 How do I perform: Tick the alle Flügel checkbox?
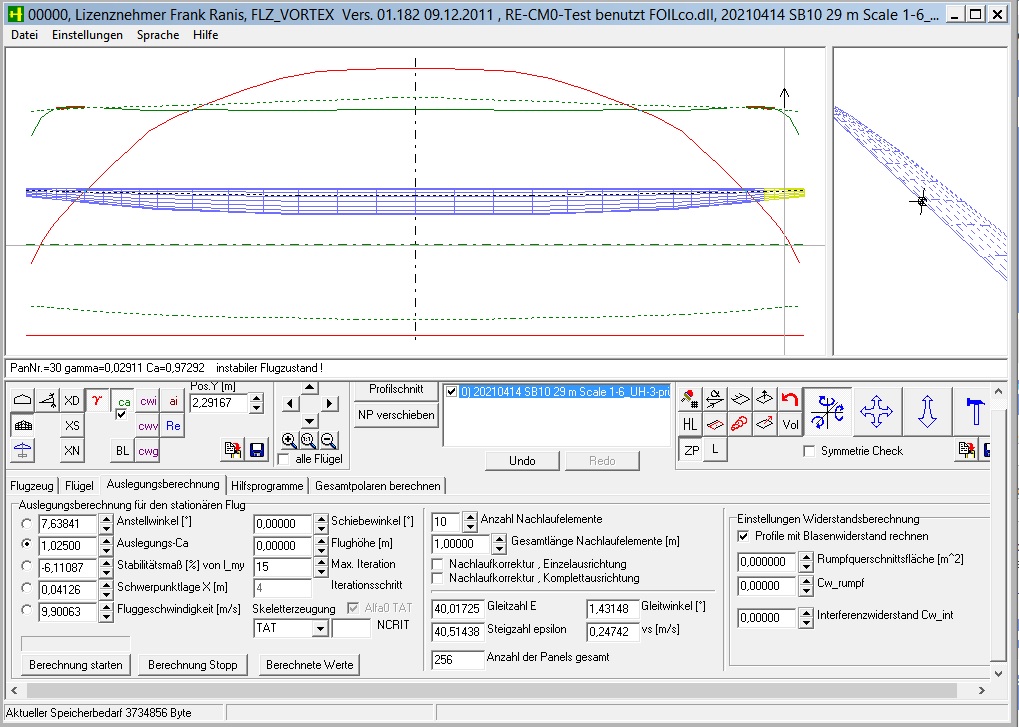click(284, 459)
